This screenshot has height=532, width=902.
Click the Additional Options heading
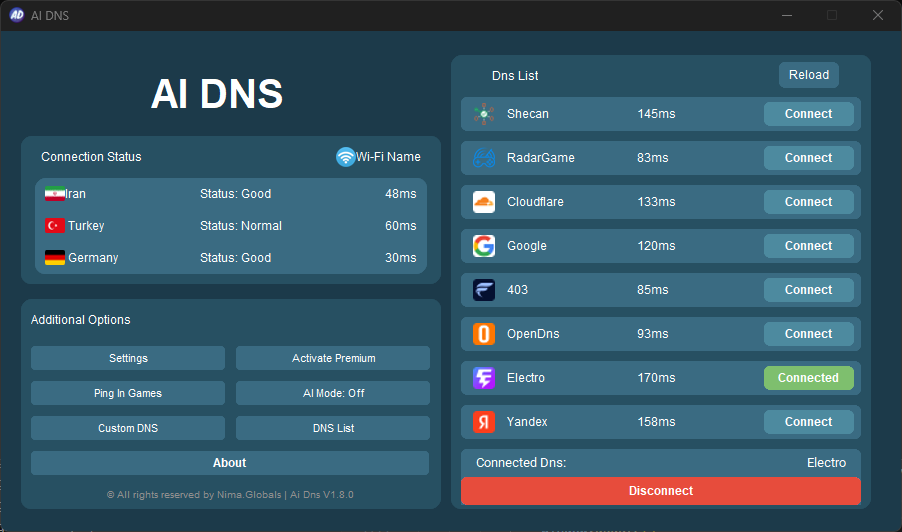point(81,320)
